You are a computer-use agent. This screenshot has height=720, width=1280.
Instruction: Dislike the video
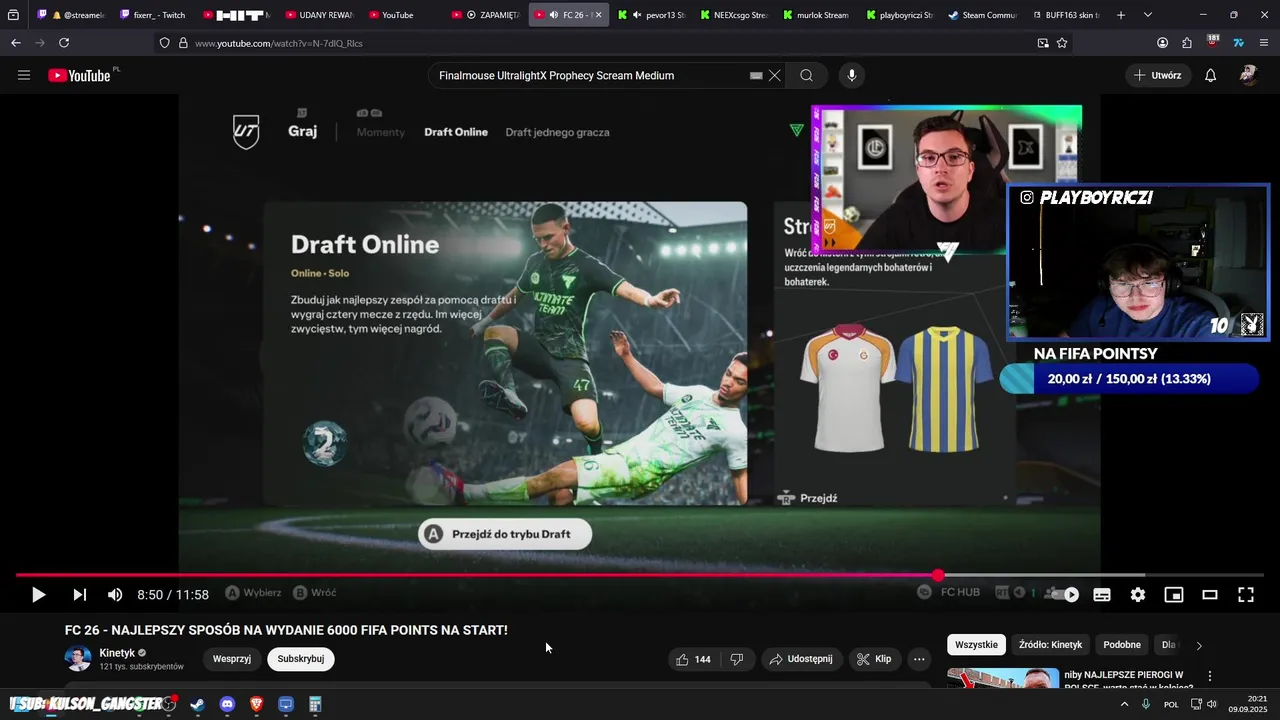(x=737, y=659)
